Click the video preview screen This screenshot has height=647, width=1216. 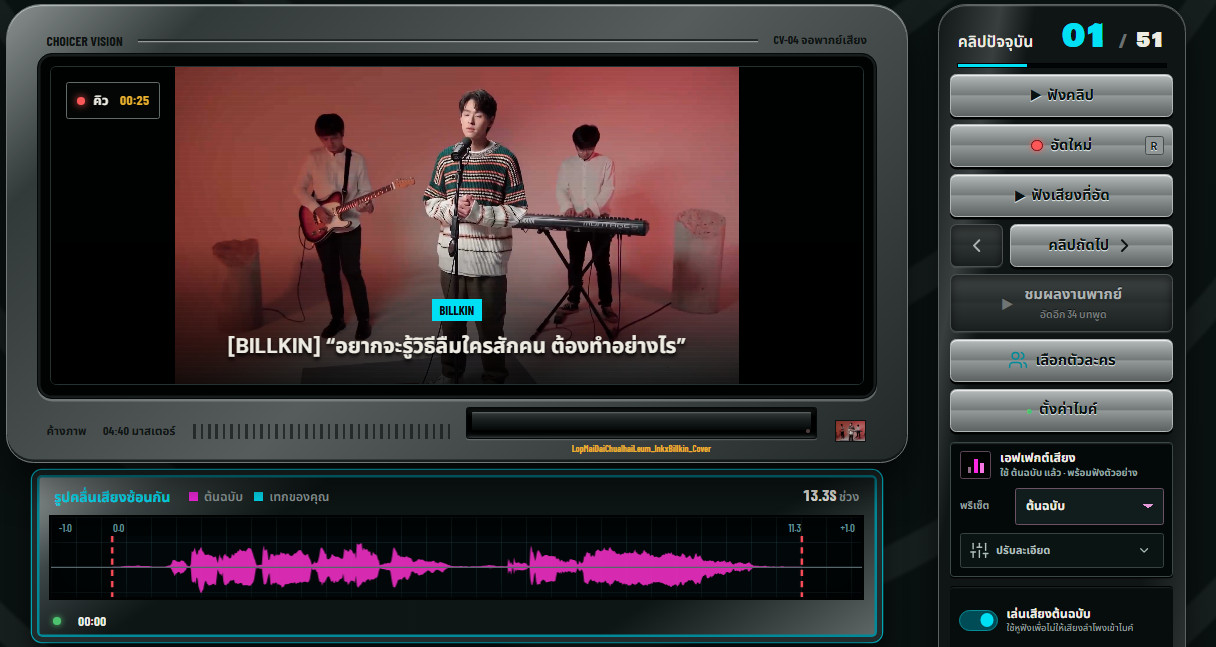pyautogui.click(x=457, y=225)
